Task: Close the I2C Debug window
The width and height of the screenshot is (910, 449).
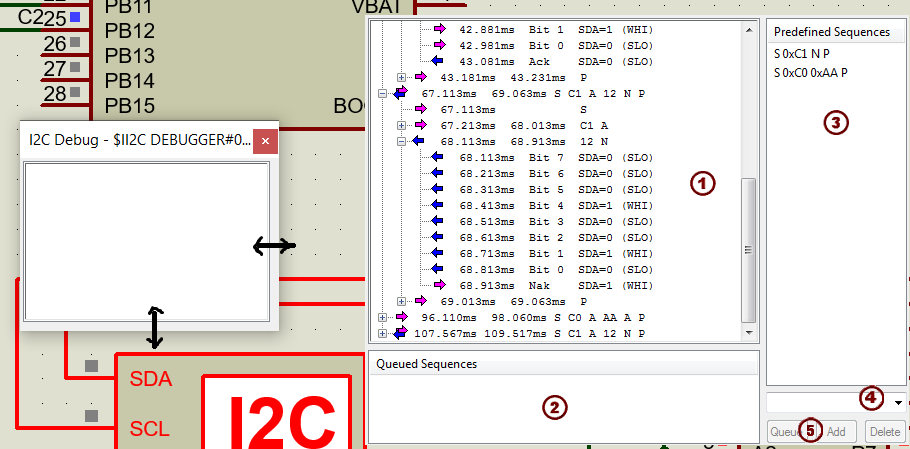Action: (265, 141)
